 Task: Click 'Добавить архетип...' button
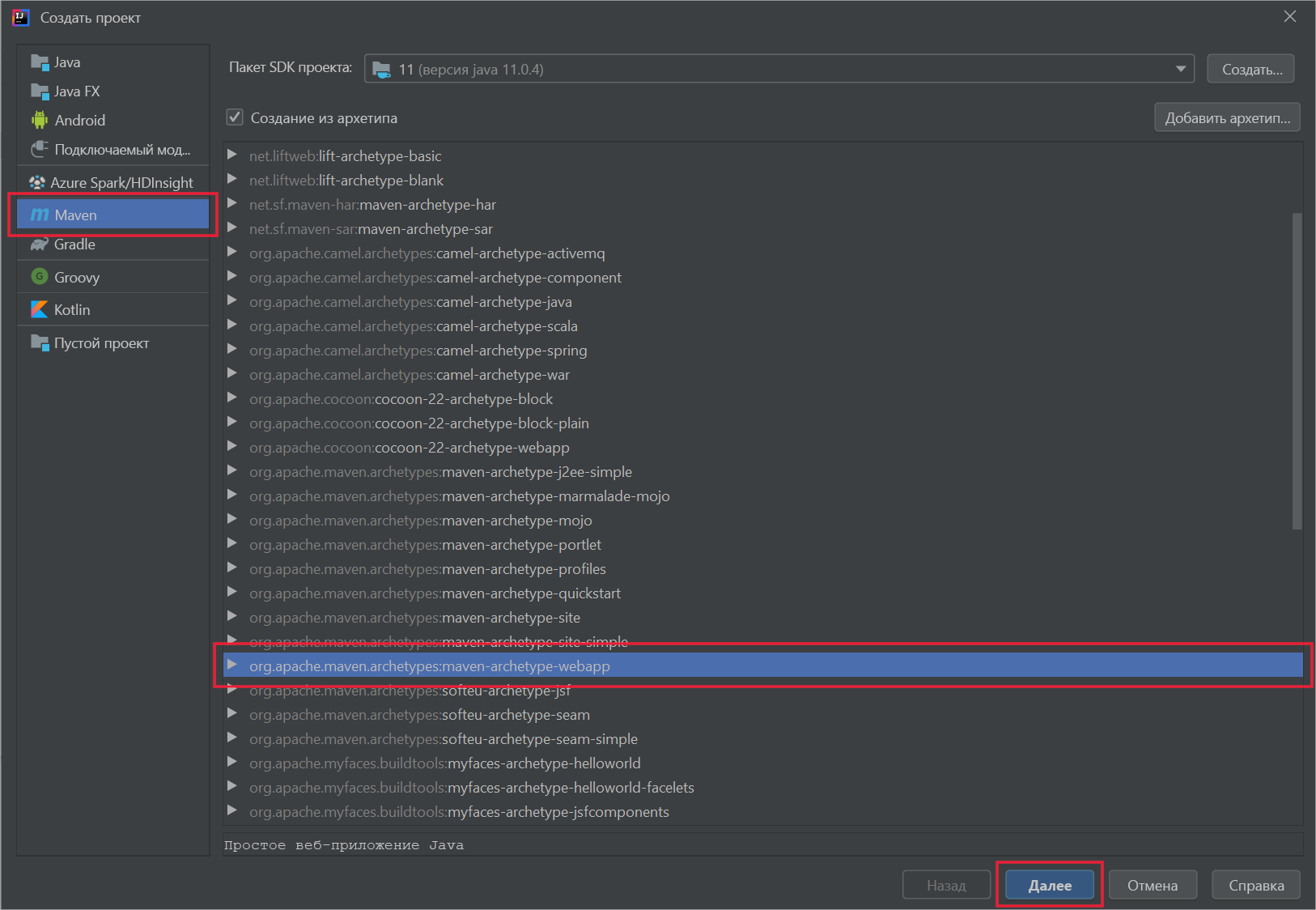point(1228,117)
